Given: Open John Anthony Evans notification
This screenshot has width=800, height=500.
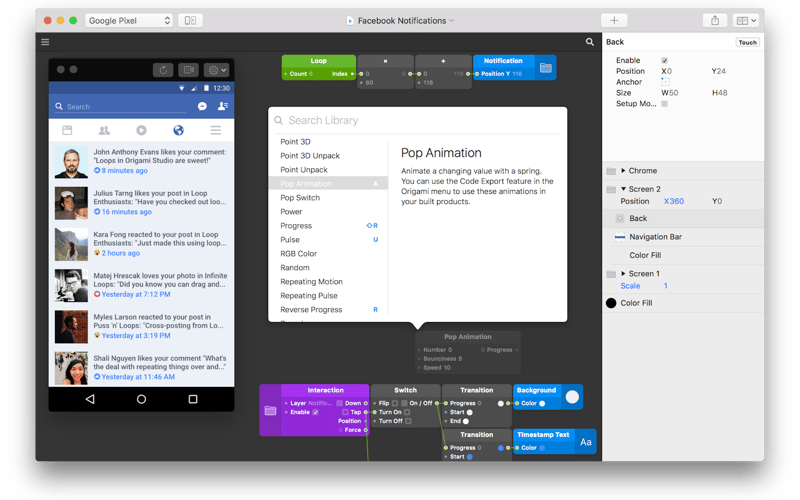Looking at the screenshot, I should 141,161.
